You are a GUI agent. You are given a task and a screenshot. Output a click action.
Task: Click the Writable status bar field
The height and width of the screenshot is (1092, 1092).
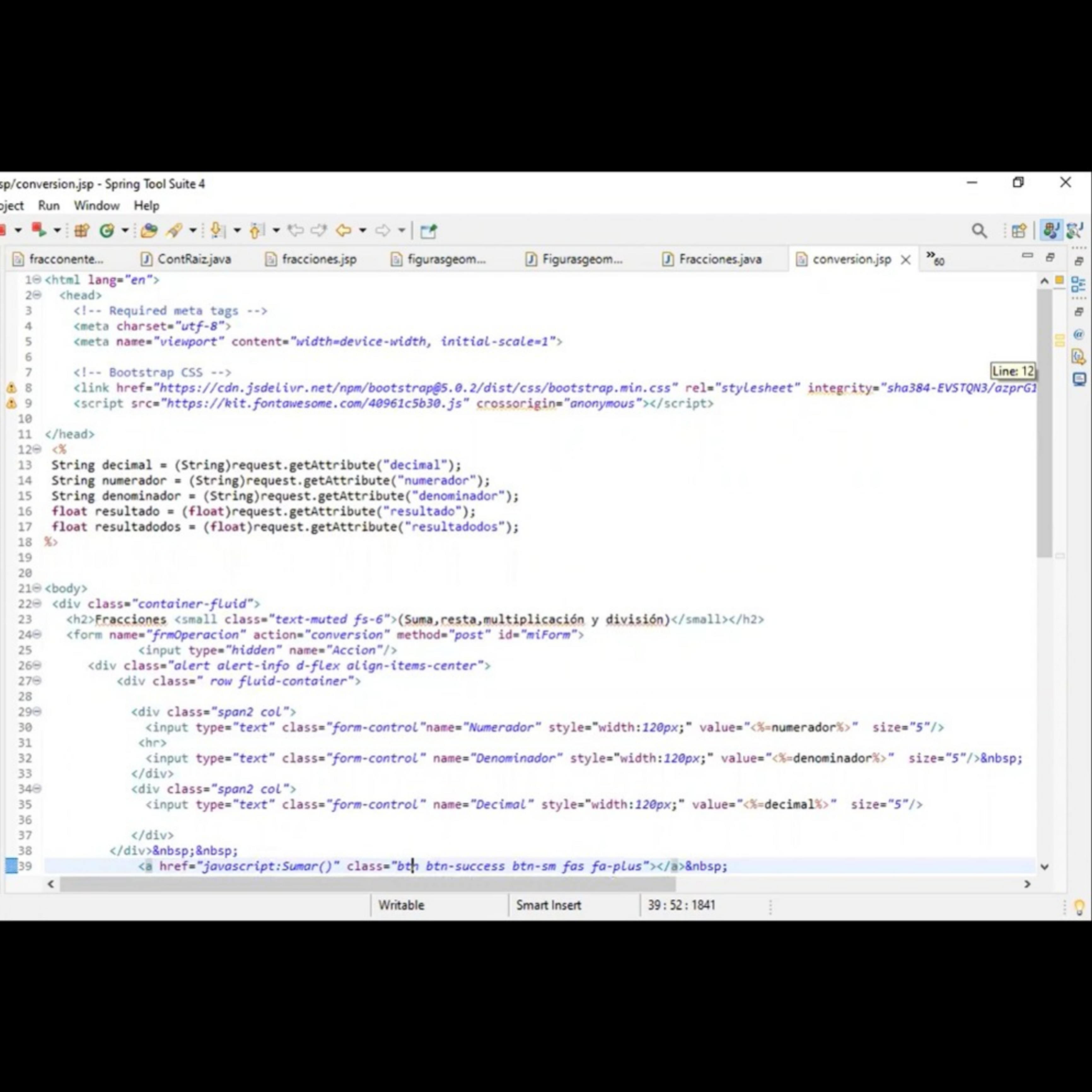pos(401,905)
